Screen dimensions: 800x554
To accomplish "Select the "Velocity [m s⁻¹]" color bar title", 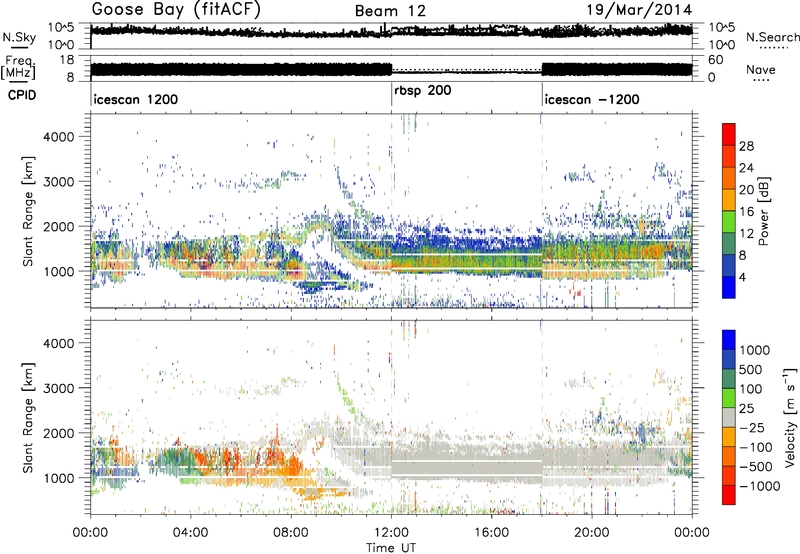I will click(790, 417).
